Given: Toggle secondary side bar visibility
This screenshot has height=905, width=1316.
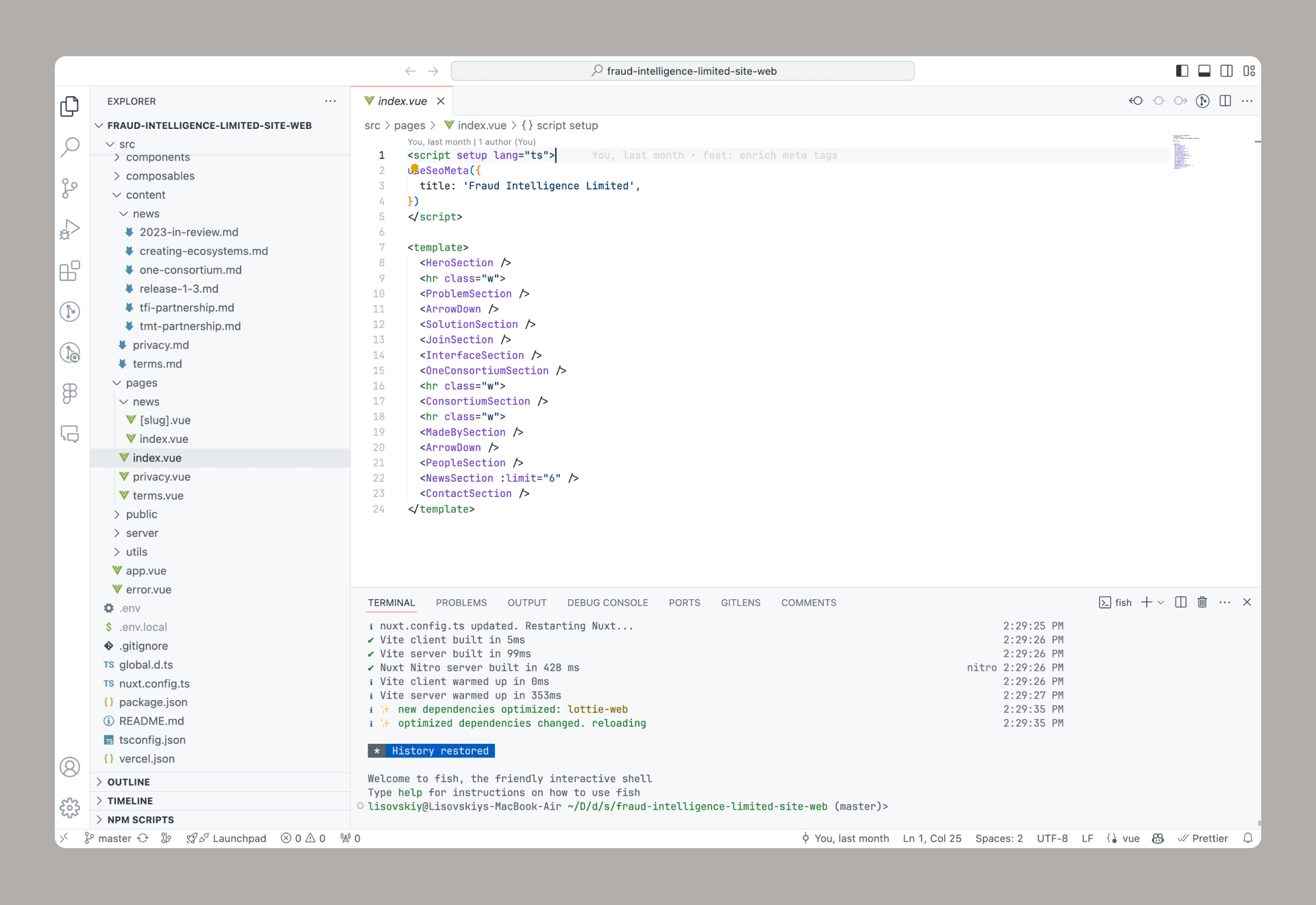Looking at the screenshot, I should (x=1227, y=71).
